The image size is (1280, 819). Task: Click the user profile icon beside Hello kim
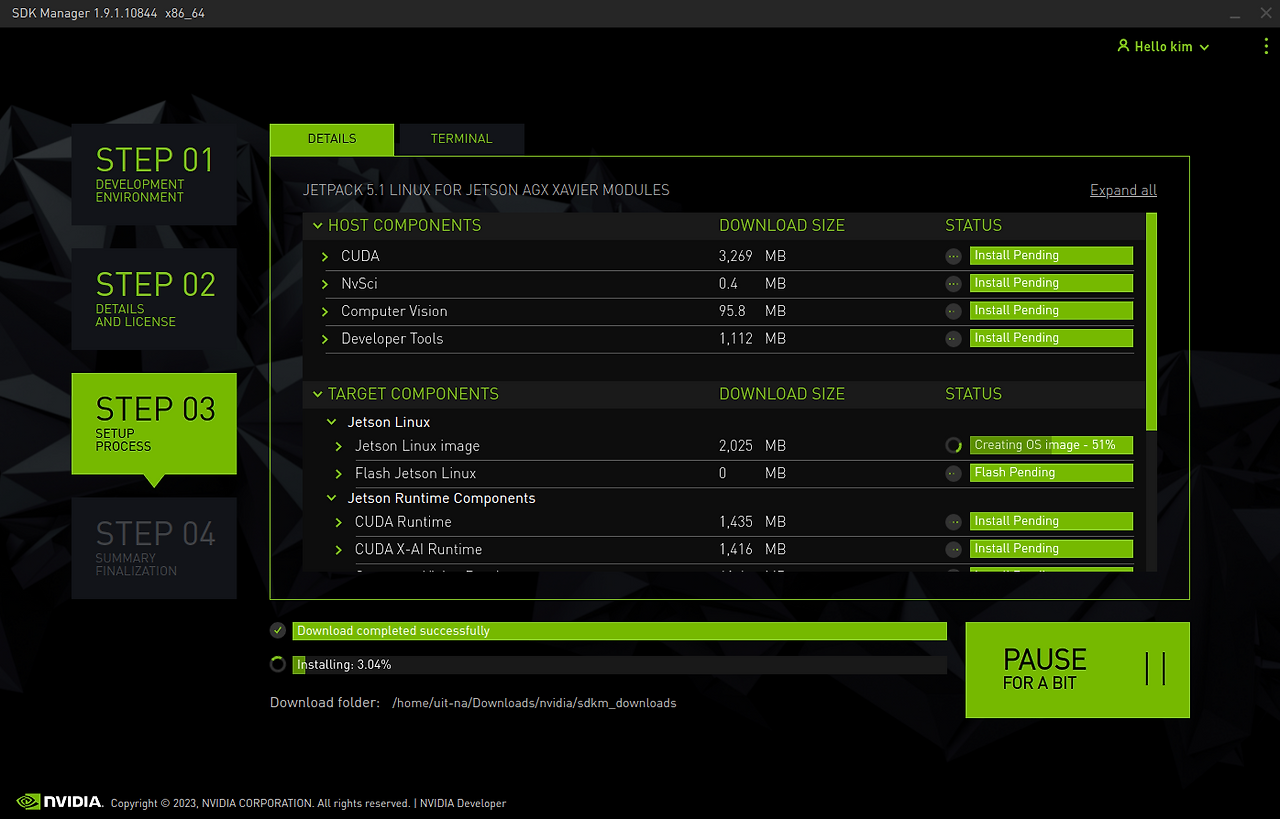[x=1123, y=46]
